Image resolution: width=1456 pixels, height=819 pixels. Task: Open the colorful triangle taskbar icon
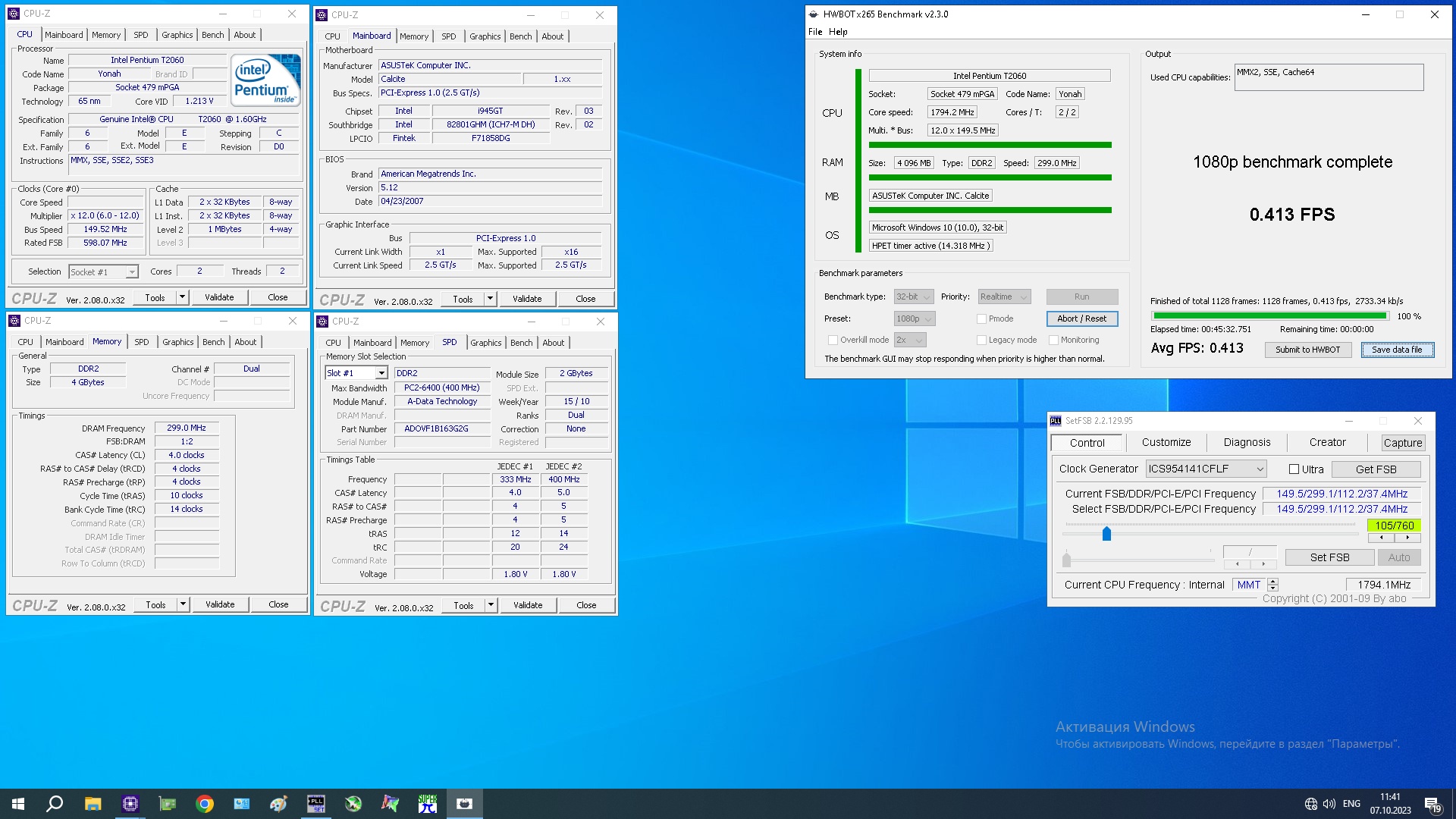(391, 804)
